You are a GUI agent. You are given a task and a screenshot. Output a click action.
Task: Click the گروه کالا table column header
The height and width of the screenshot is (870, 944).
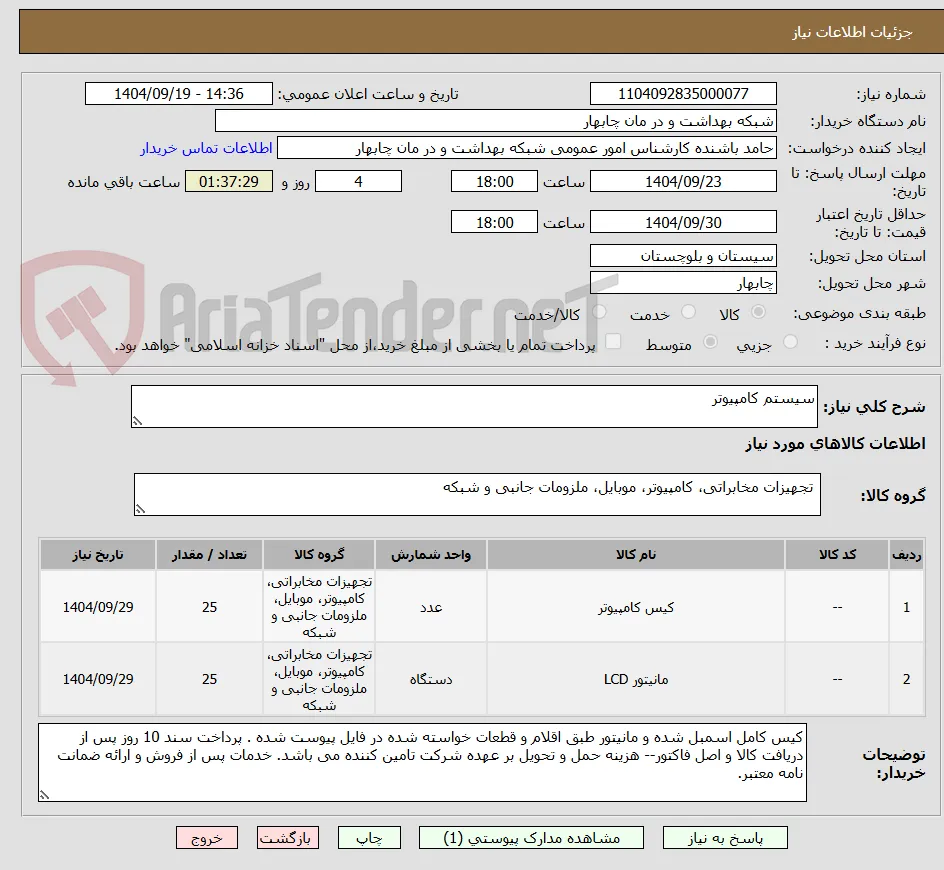point(319,555)
